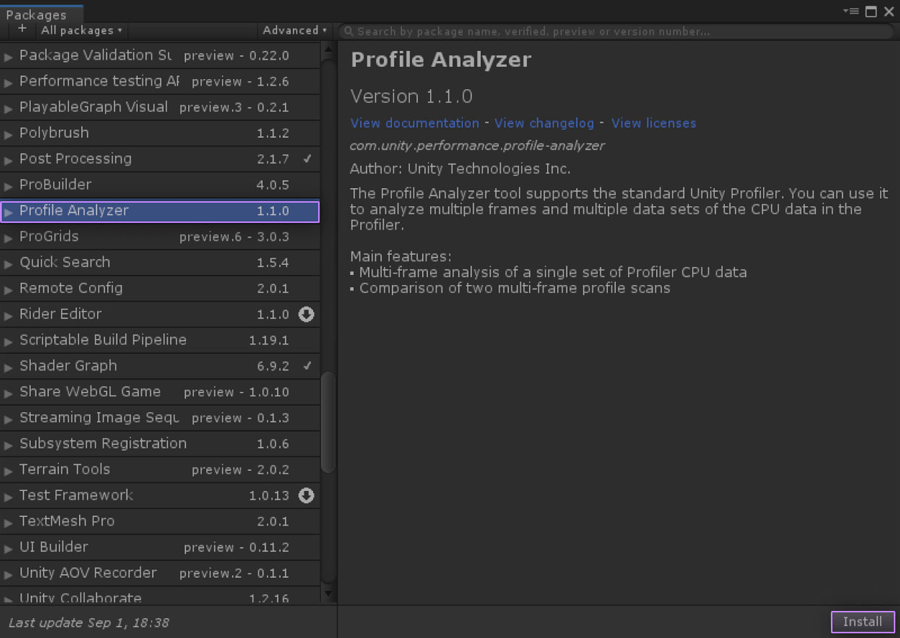Viewport: 900px width, 638px height.
Task: Click the package list vertical scrollbar
Action: click(328, 420)
